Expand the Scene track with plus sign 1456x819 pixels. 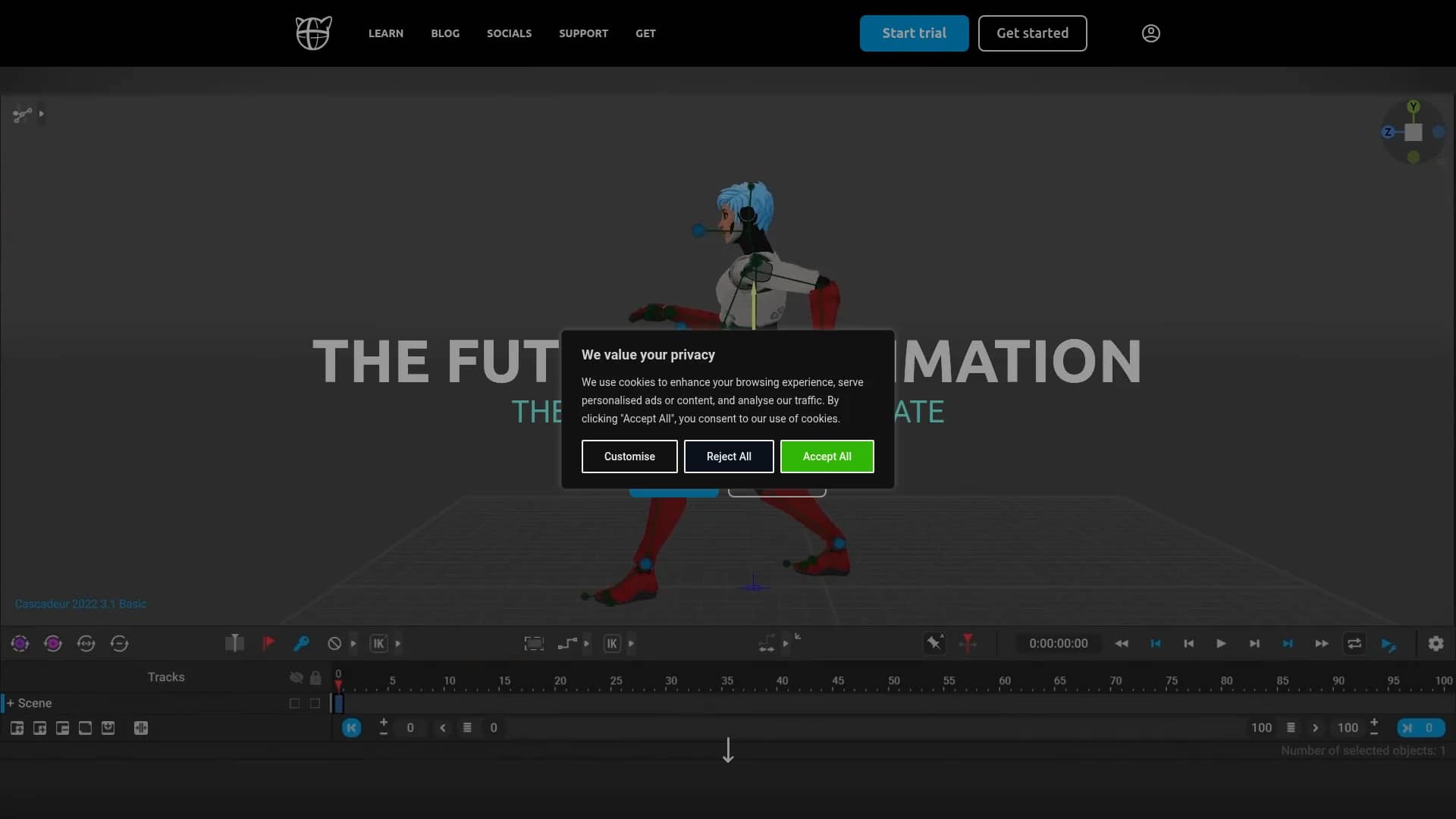click(x=11, y=704)
